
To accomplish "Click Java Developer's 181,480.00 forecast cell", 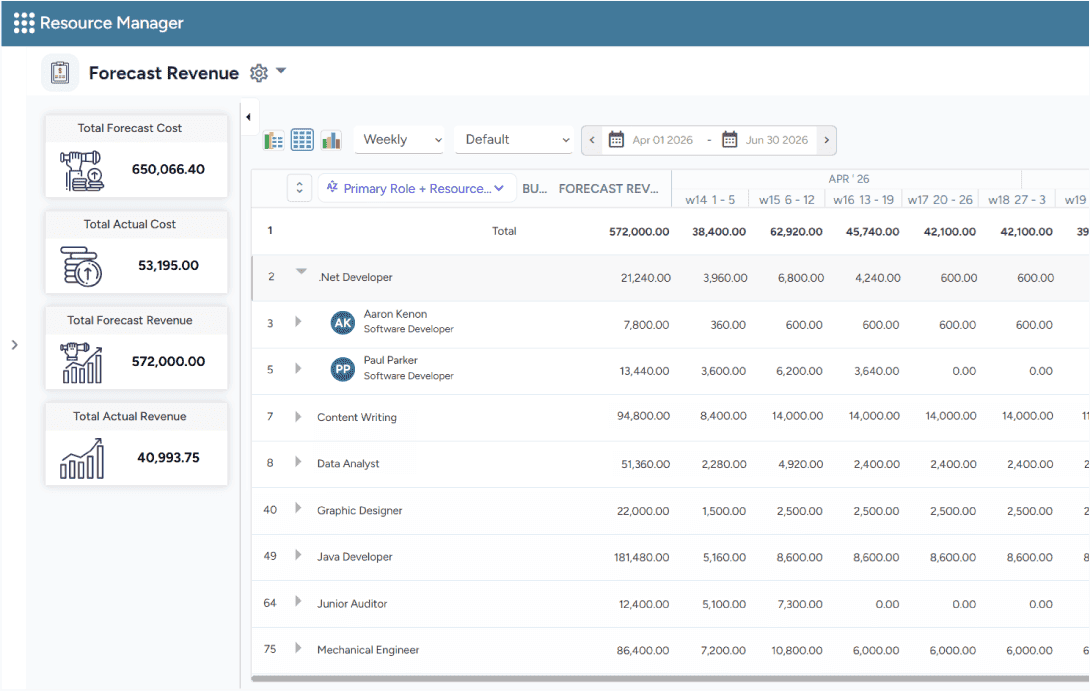I will (x=642, y=558).
